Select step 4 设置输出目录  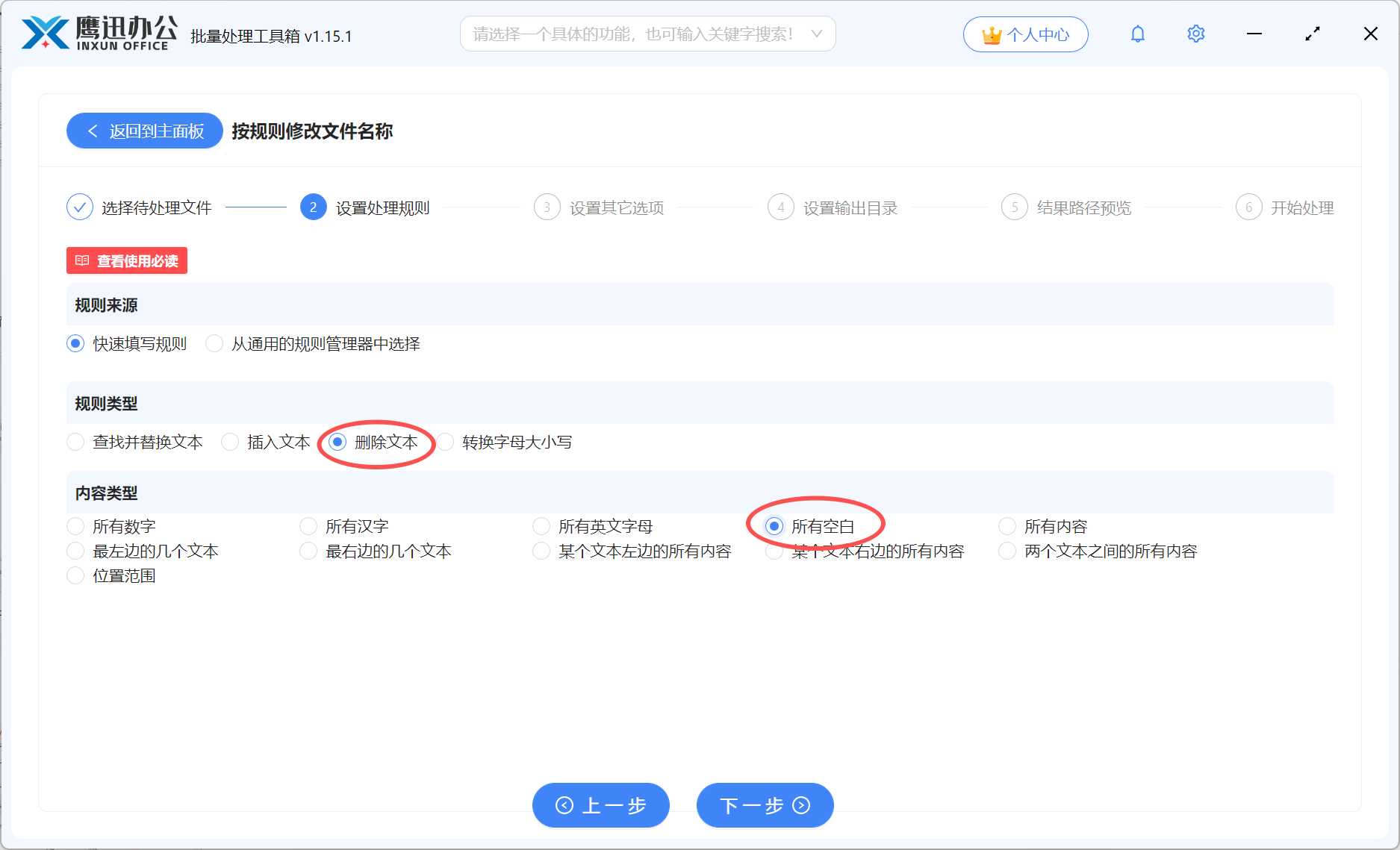click(833, 207)
